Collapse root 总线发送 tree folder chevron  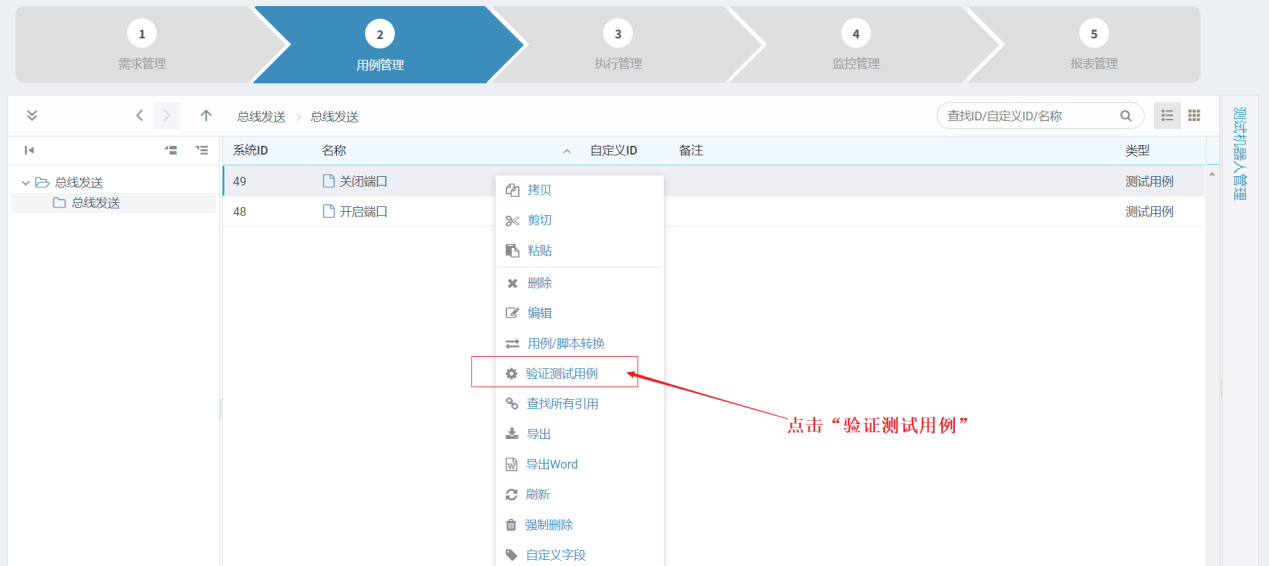pyautogui.click(x=25, y=183)
